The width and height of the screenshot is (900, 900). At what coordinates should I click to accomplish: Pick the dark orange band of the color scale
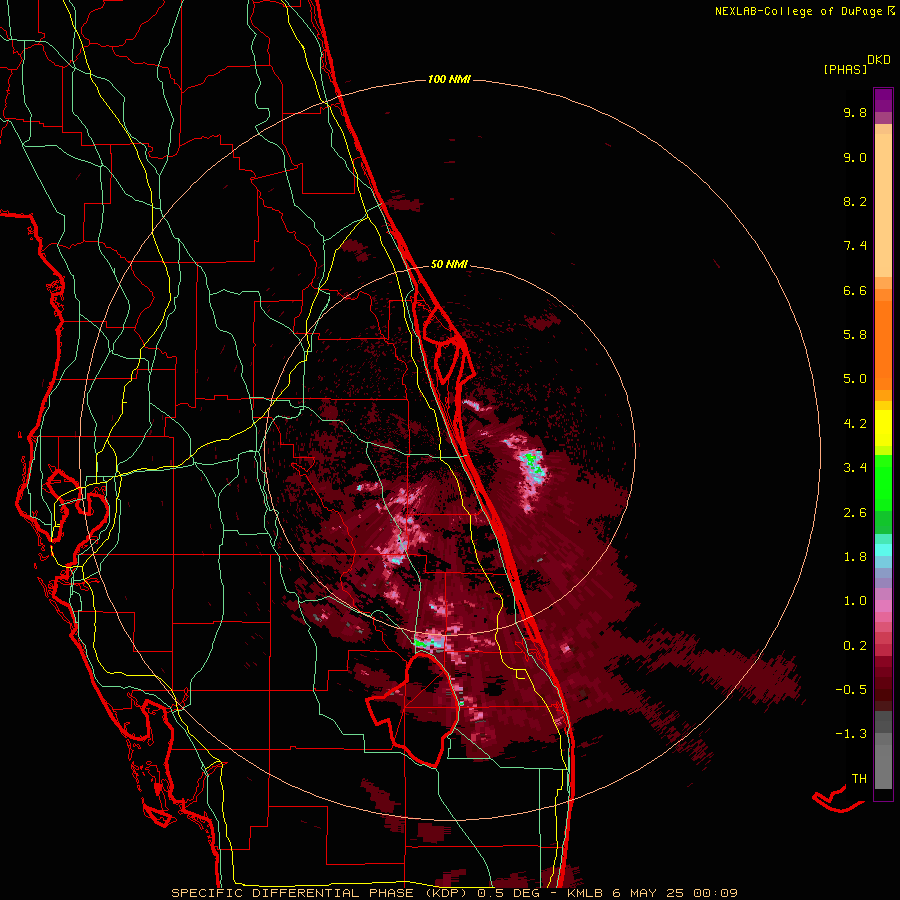pyautogui.click(x=883, y=344)
